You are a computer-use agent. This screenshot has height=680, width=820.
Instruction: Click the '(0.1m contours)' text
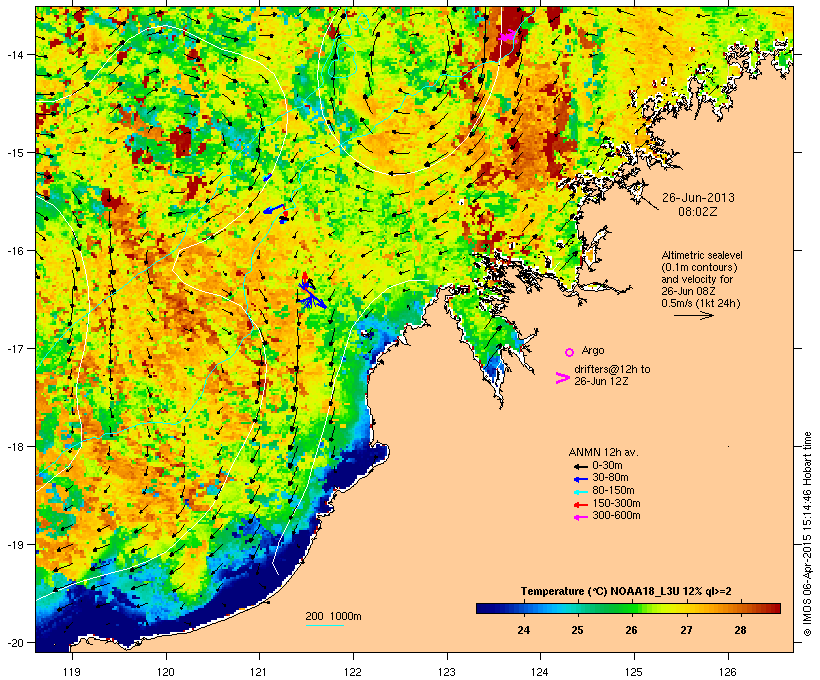pos(699,267)
